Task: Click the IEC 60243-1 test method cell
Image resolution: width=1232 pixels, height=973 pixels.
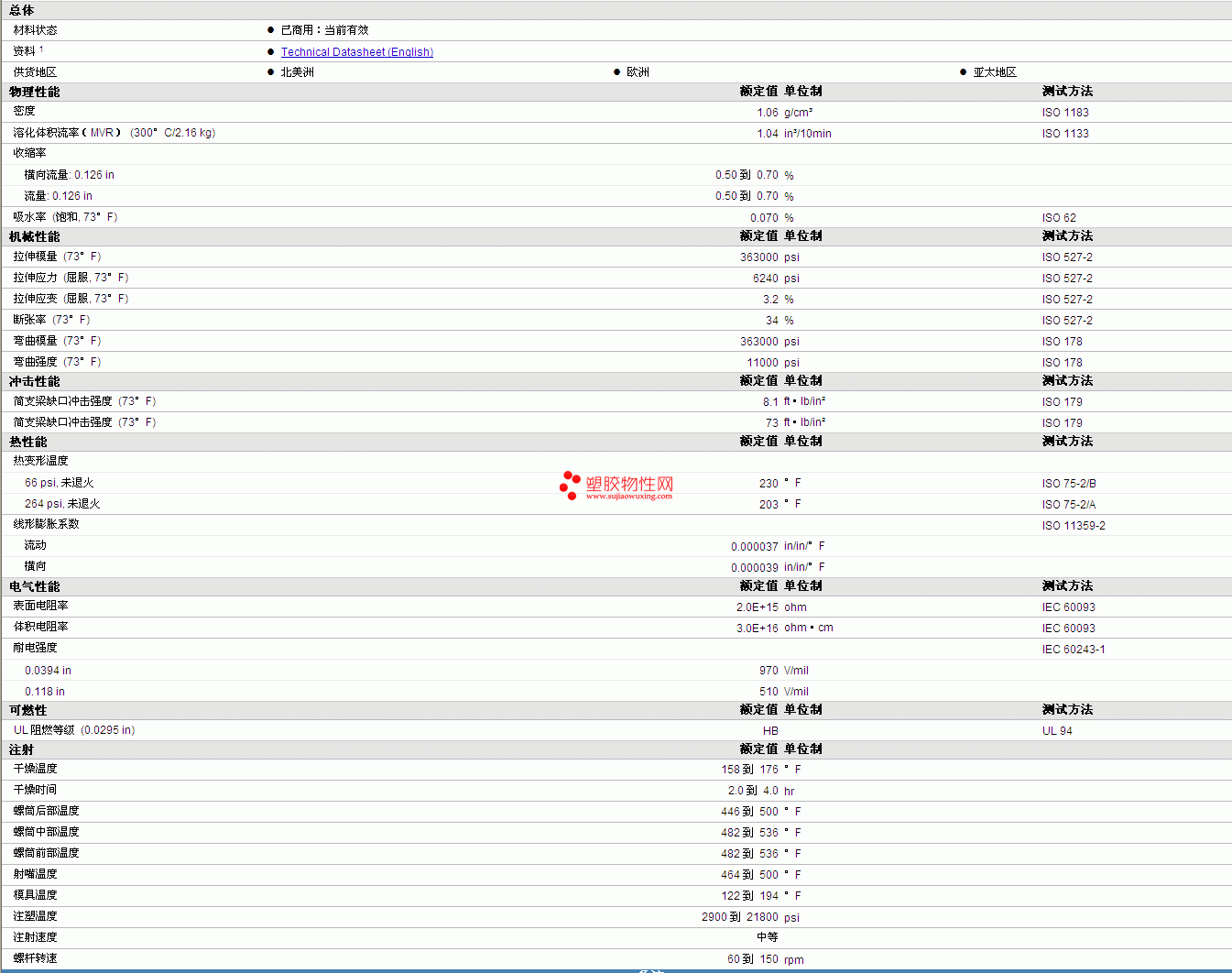Action: point(1074,650)
